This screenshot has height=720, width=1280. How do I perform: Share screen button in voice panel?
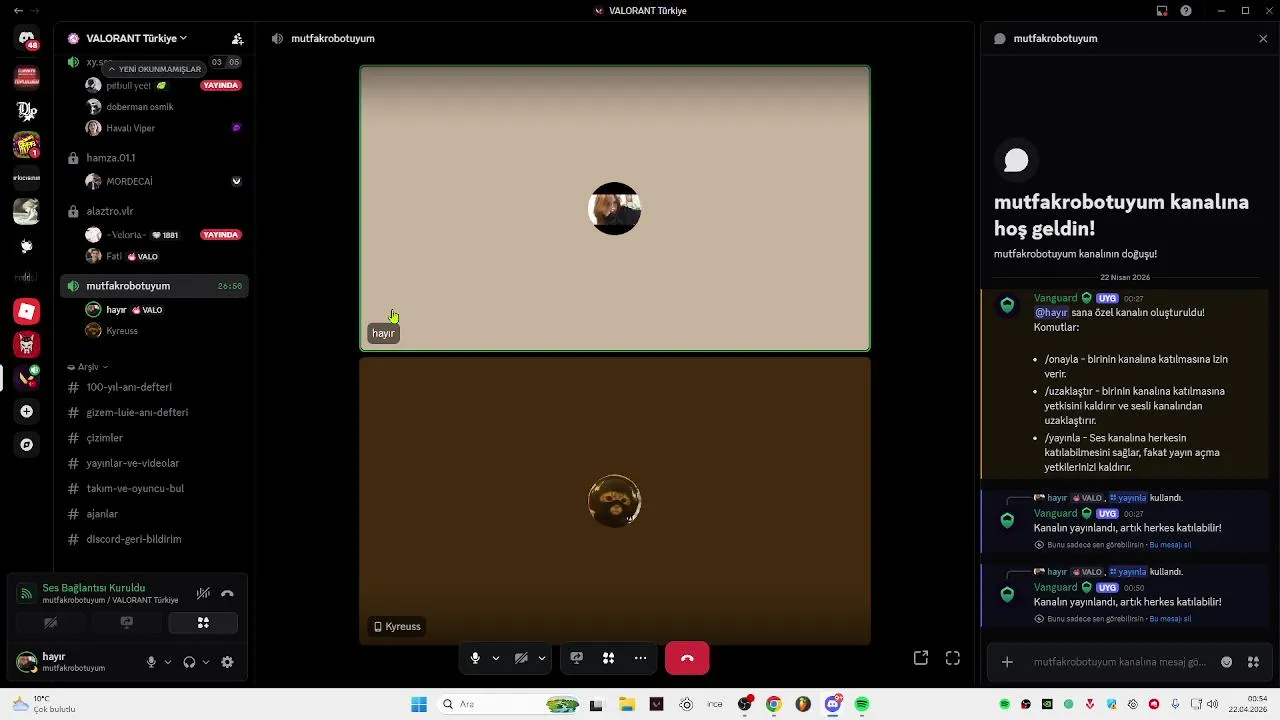(127, 623)
